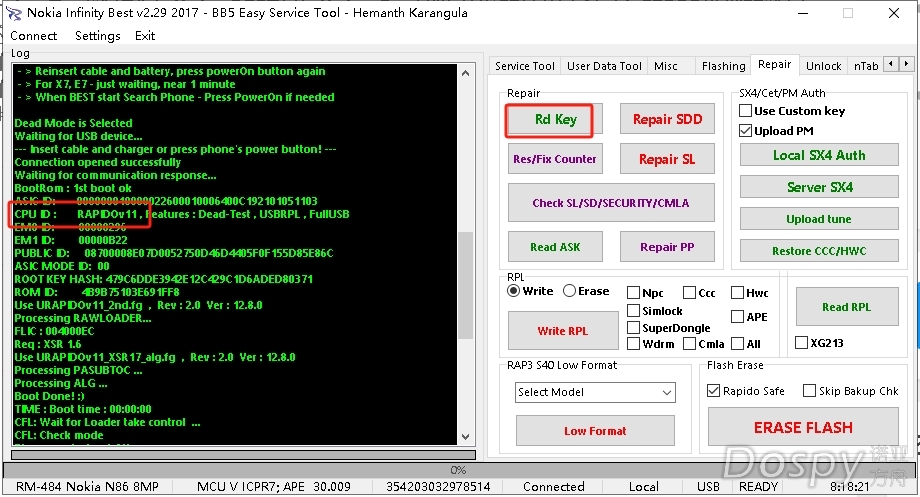Enable the XG213 checkbox
The image size is (920, 497).
pyautogui.click(x=819, y=343)
